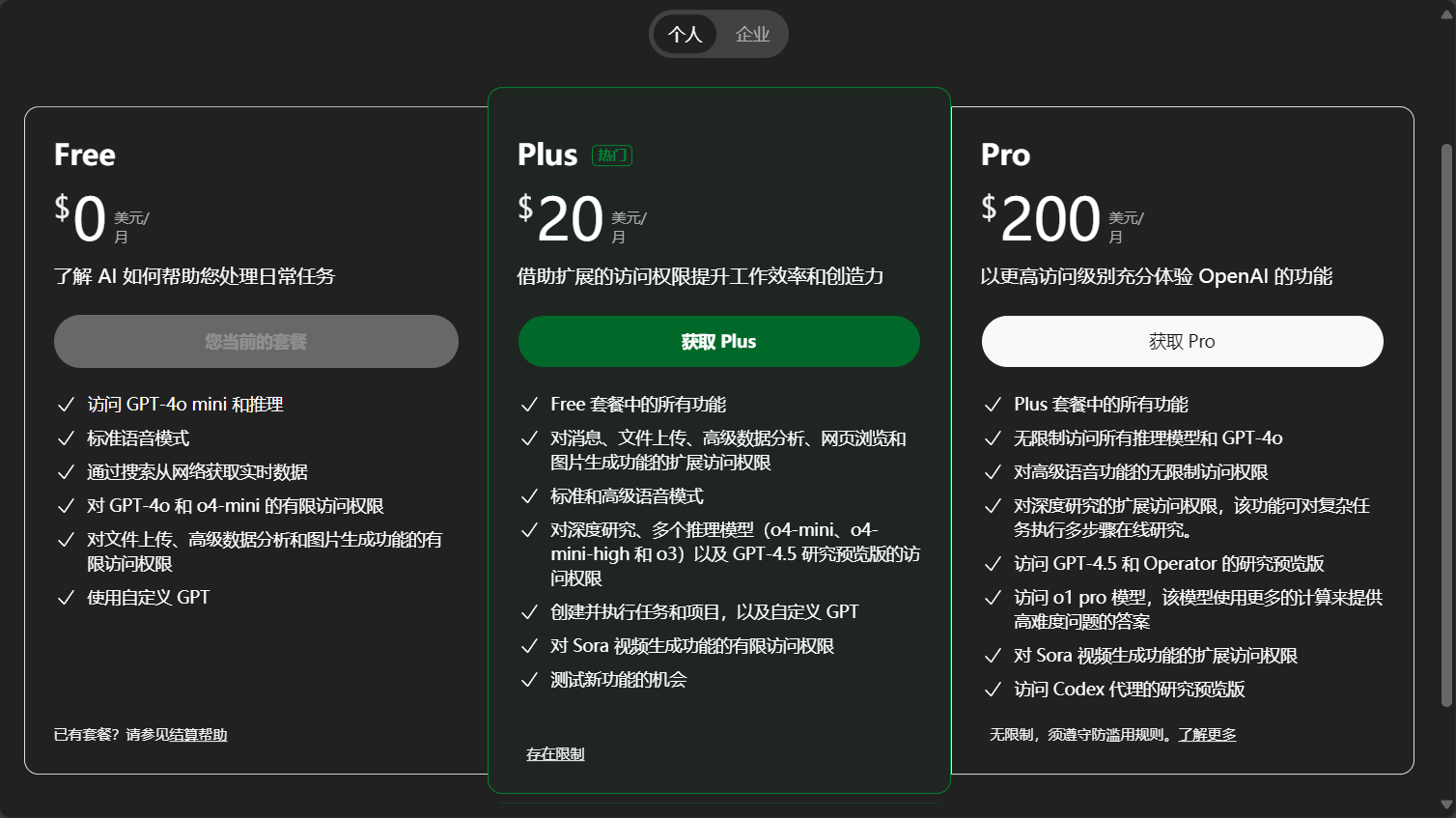Click the checkmark beside 通过搜索从网络获取实时数据
Screen dimensions: 1456x818
pyautogui.click(x=66, y=472)
